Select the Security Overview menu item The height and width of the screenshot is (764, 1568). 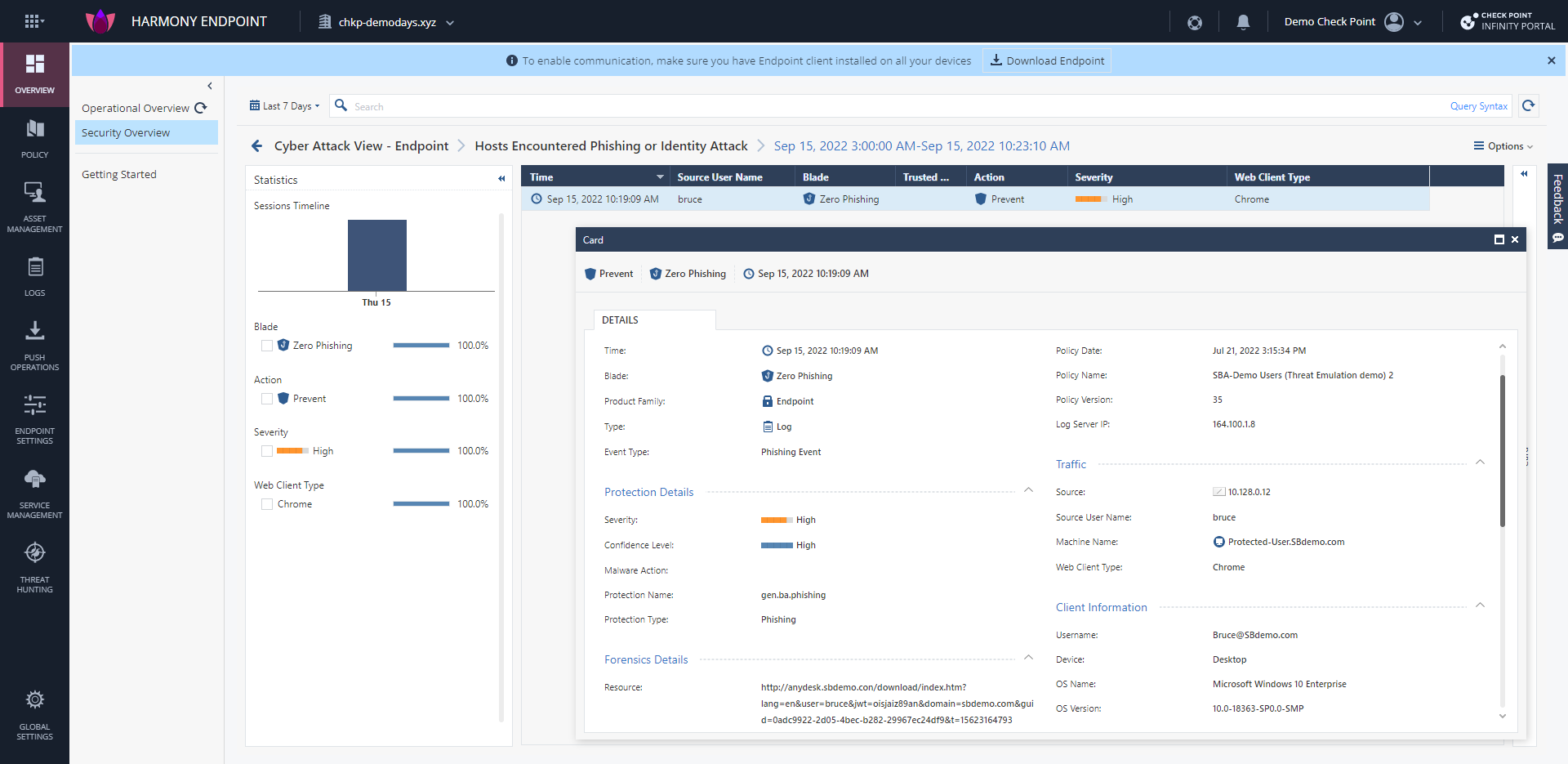pyautogui.click(x=146, y=132)
